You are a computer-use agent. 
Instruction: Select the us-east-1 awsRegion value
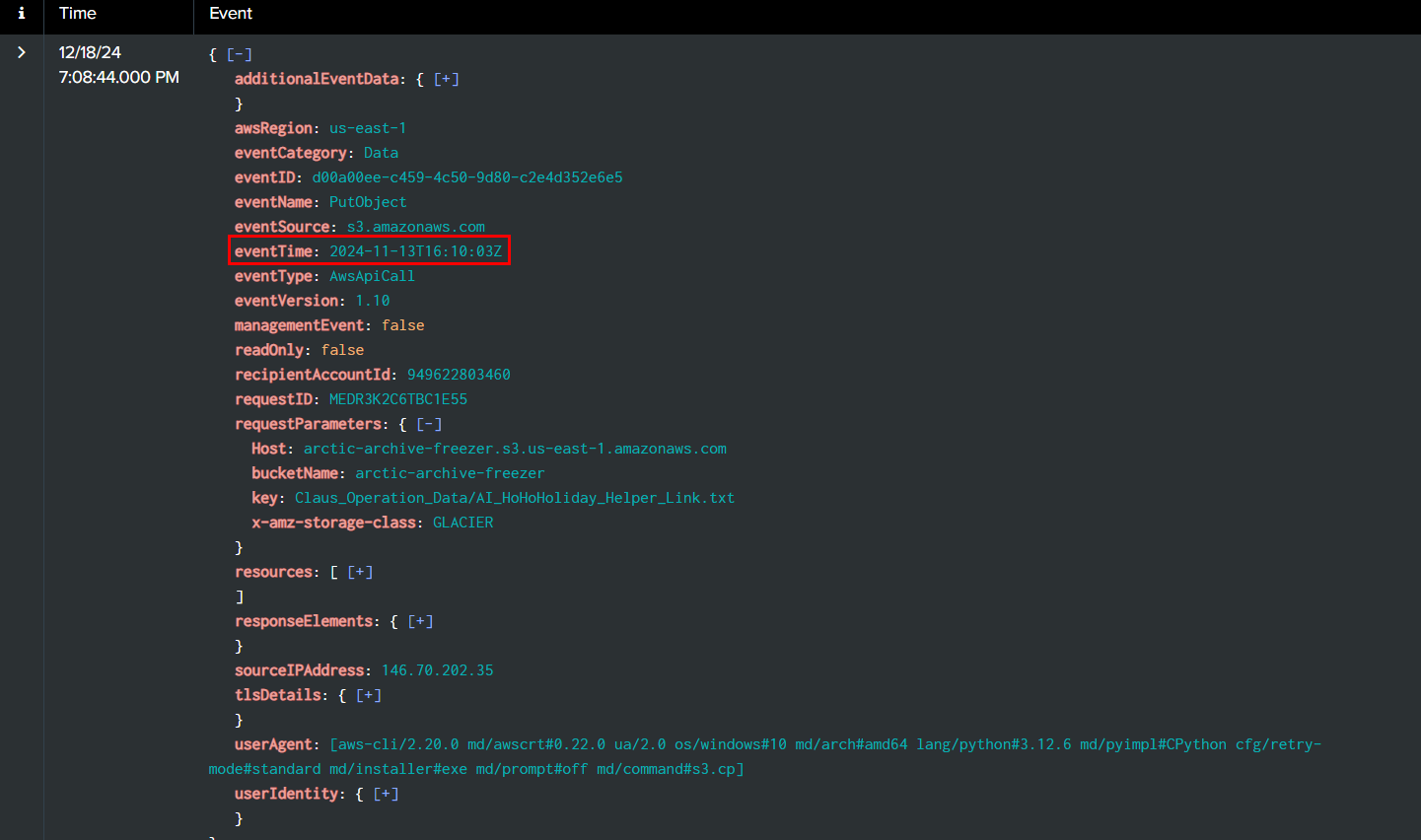[368, 128]
